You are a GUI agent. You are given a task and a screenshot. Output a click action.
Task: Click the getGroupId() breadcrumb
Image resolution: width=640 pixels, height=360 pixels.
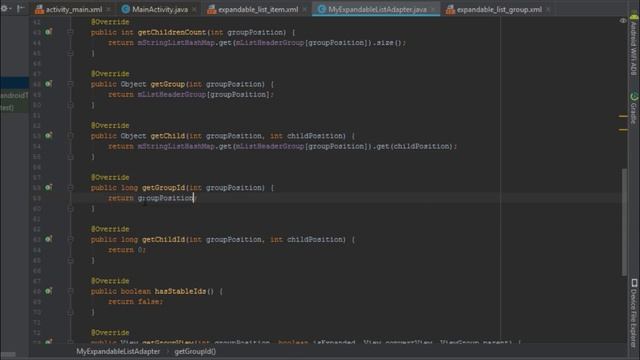[195, 351]
